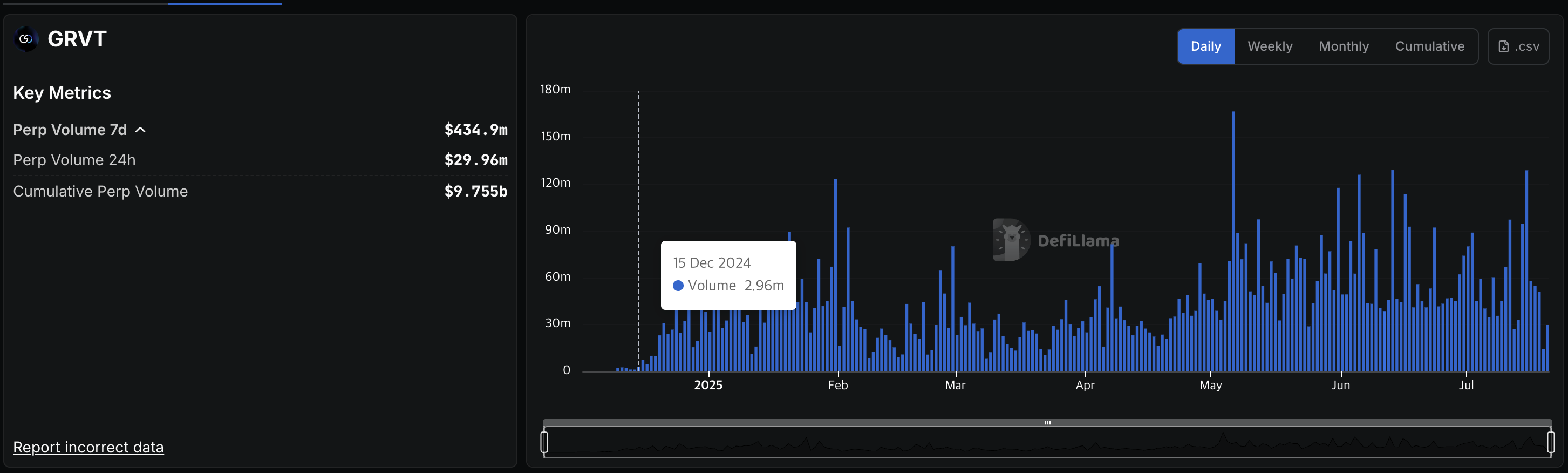Image resolution: width=1568 pixels, height=473 pixels.
Task: Download chart data as .csv
Action: click(x=1518, y=46)
